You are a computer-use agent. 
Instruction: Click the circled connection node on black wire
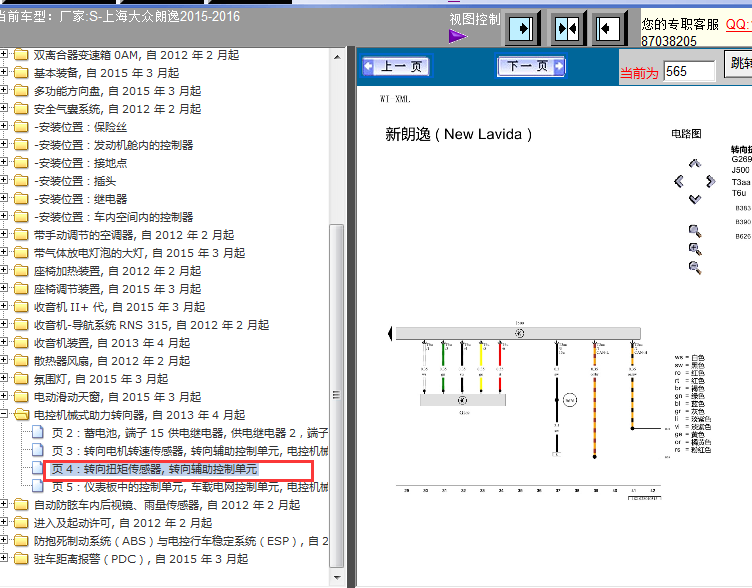click(569, 400)
